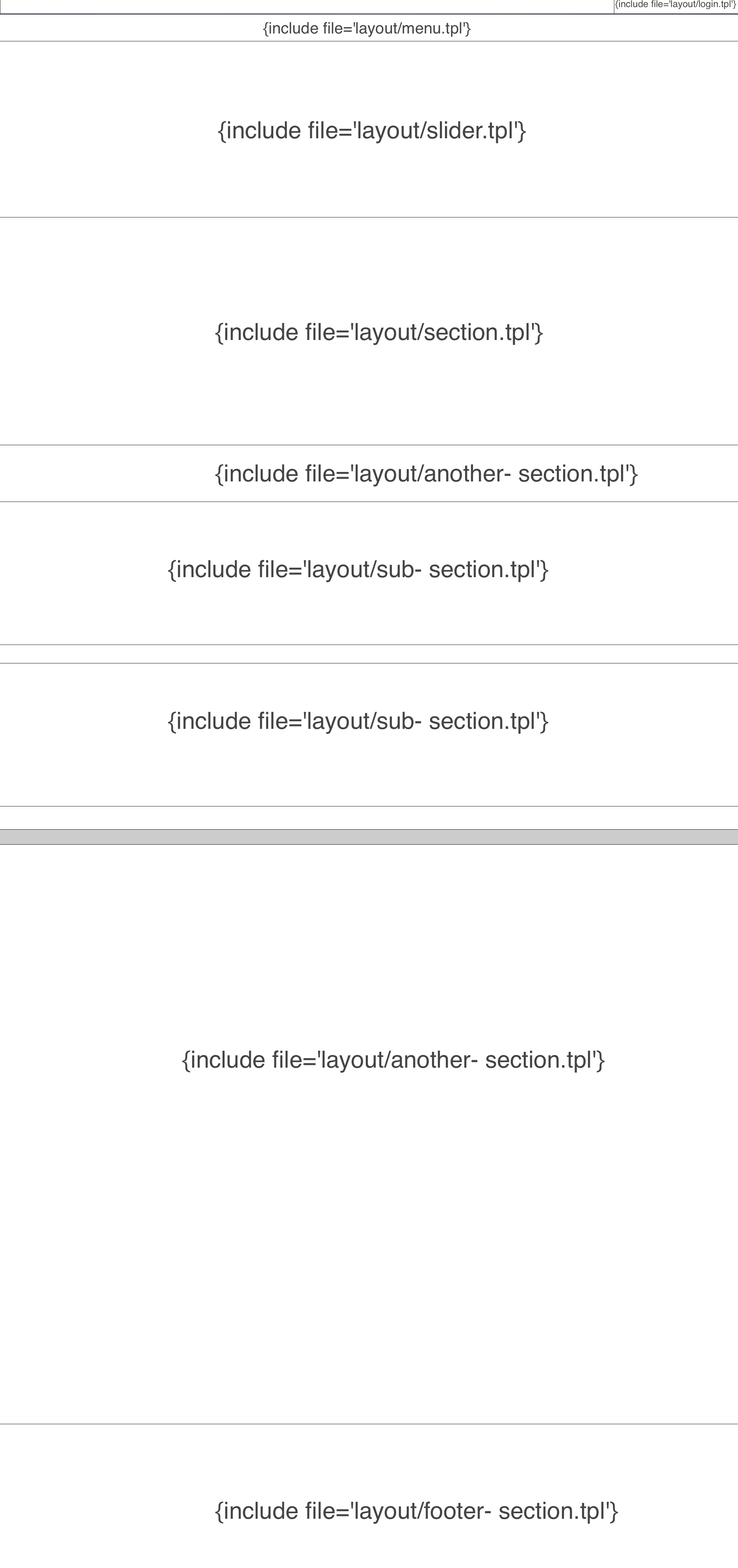Click the another-section.tpl text below gray bar
Viewport: 738px width, 1568px height.
pyautogui.click(x=393, y=1060)
